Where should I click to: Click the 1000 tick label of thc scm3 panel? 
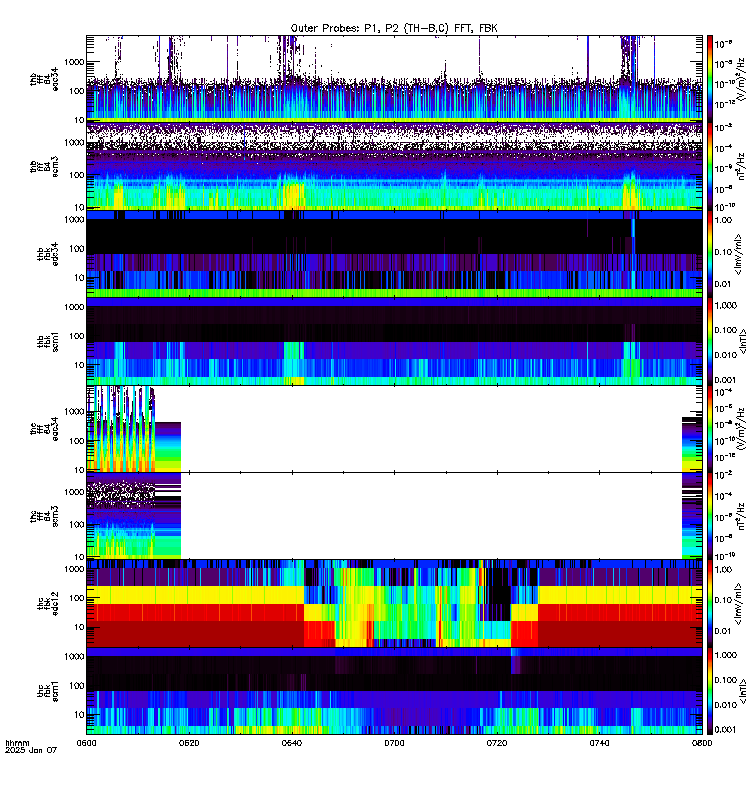coord(74,492)
